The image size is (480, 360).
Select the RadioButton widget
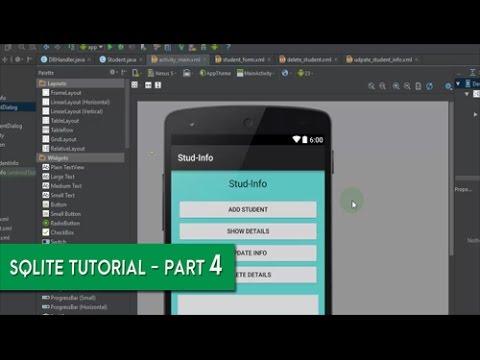(61, 223)
